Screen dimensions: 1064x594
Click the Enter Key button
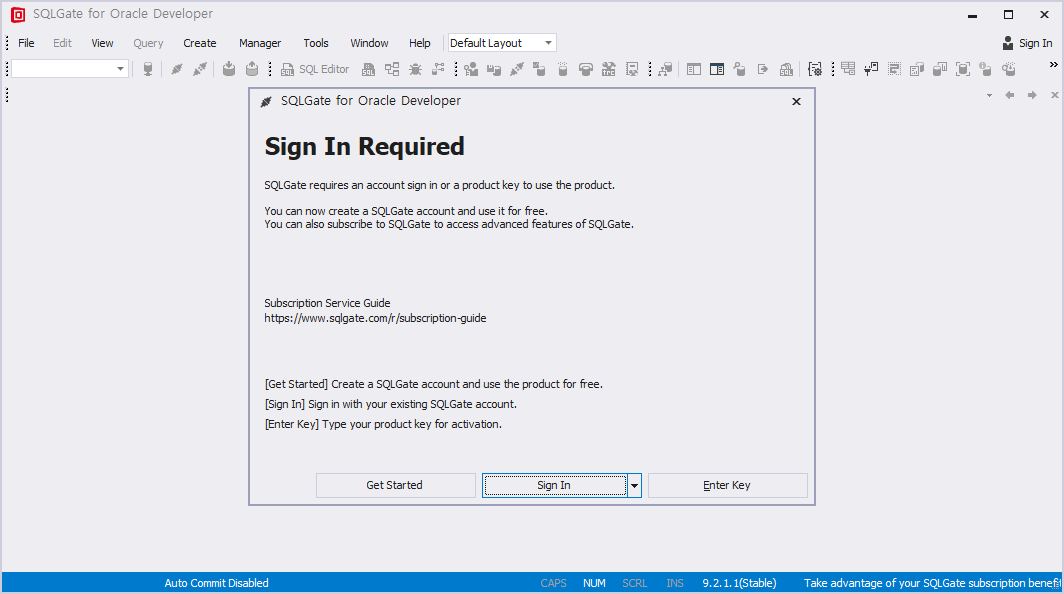point(727,485)
